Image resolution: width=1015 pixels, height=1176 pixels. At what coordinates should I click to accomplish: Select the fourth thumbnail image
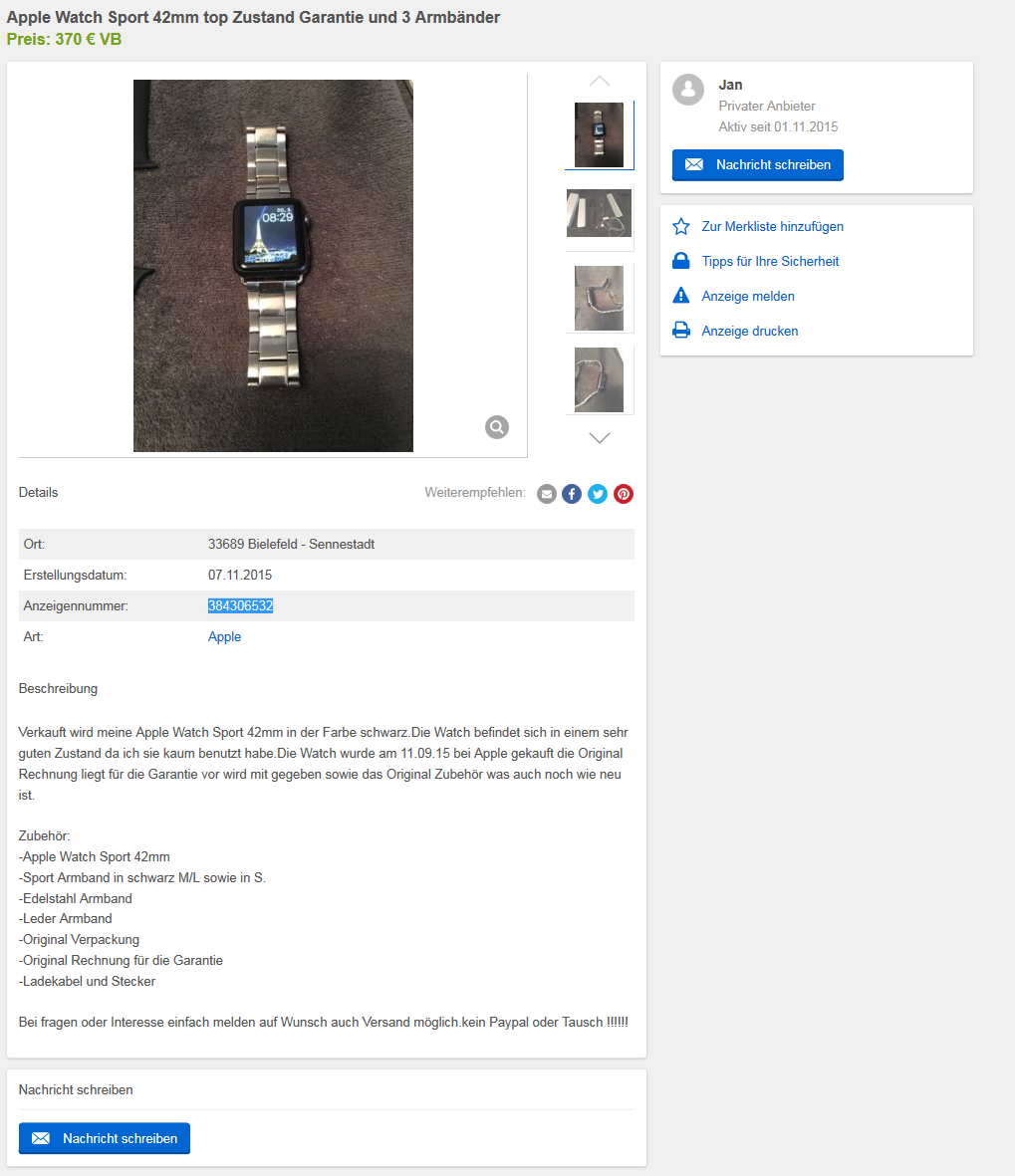point(599,380)
